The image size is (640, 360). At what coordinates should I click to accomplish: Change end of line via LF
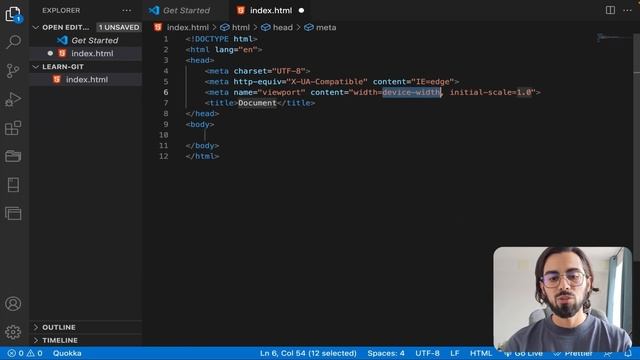coord(455,353)
